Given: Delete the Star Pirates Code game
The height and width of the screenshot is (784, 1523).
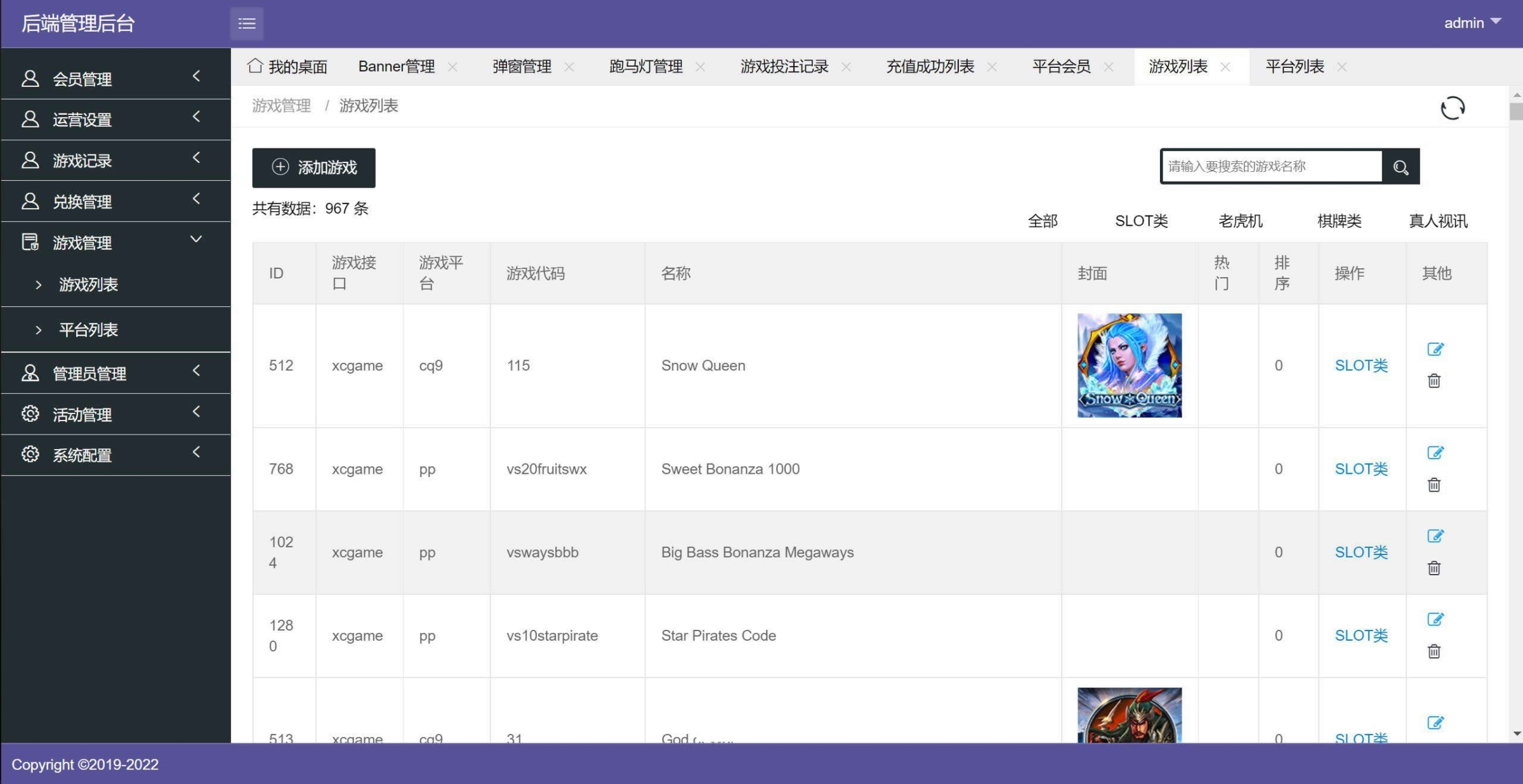Looking at the screenshot, I should coord(1434,651).
